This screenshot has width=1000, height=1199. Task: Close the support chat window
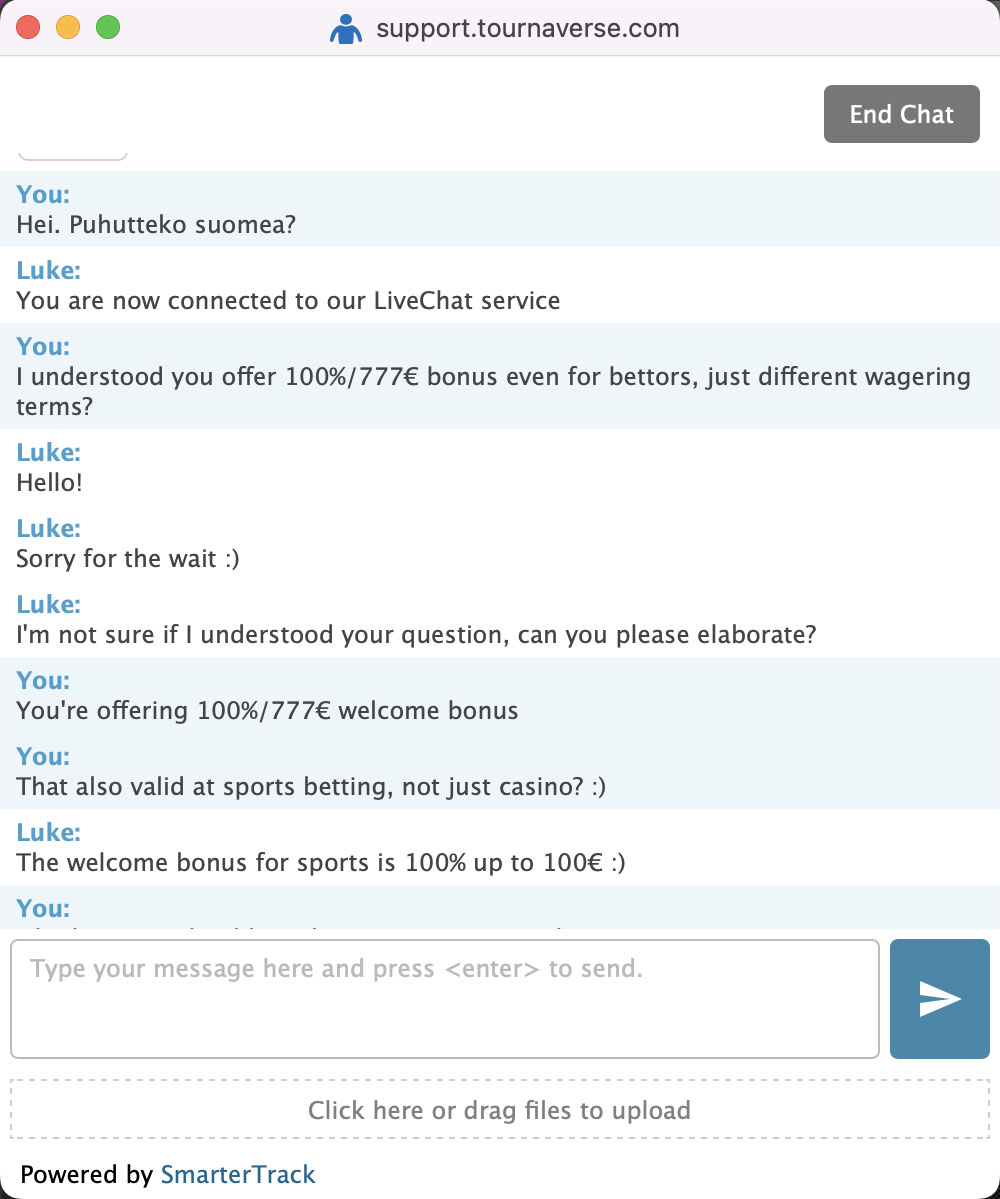click(x=29, y=28)
